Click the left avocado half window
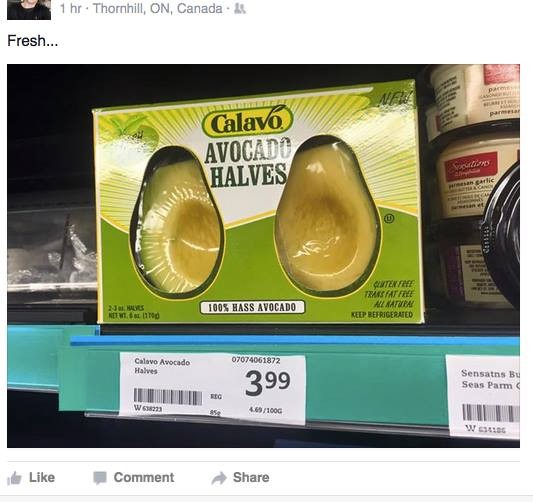This screenshot has width=533, height=502. (x=178, y=223)
